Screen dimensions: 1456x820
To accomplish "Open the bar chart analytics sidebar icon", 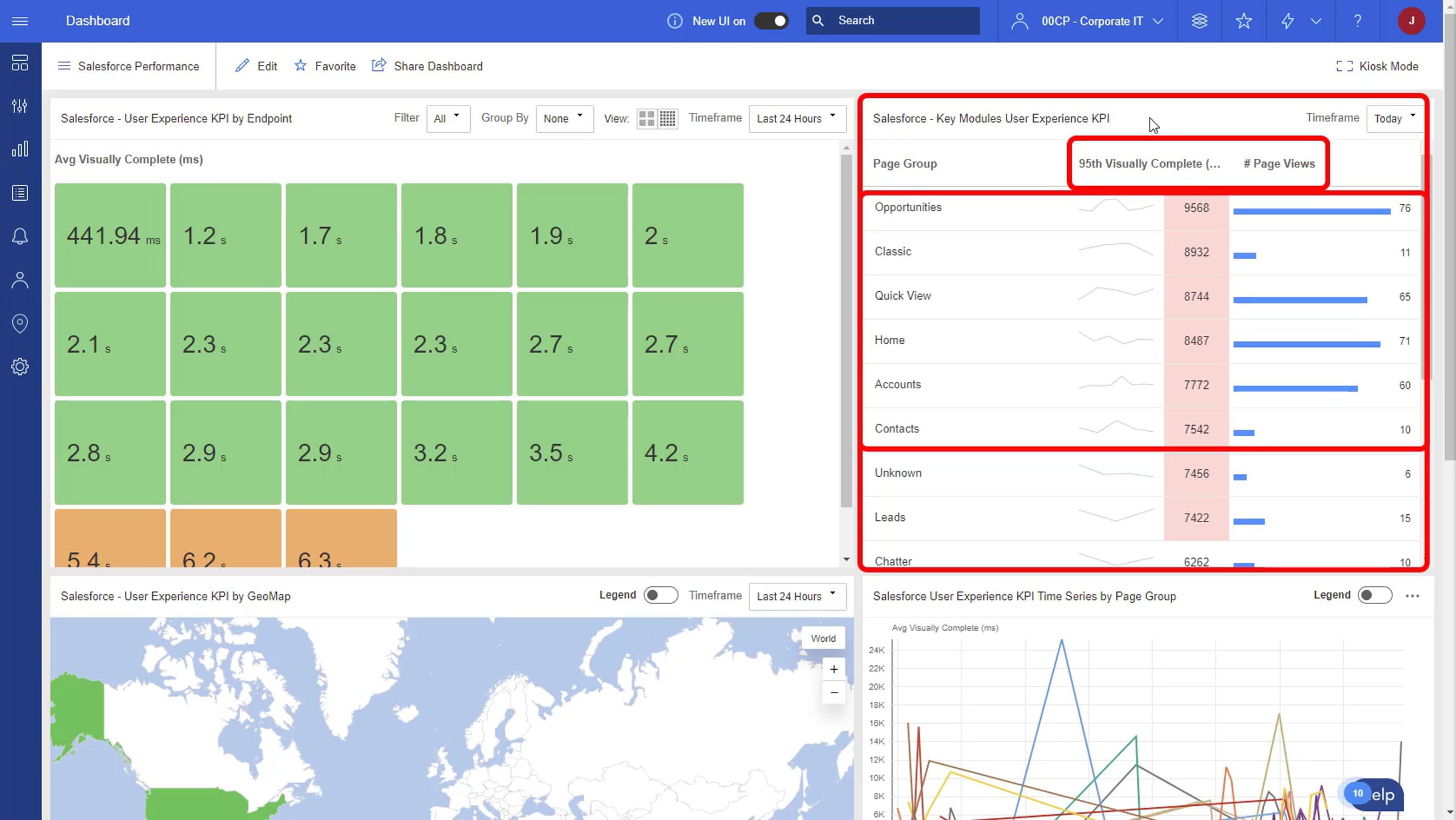I will (20, 149).
